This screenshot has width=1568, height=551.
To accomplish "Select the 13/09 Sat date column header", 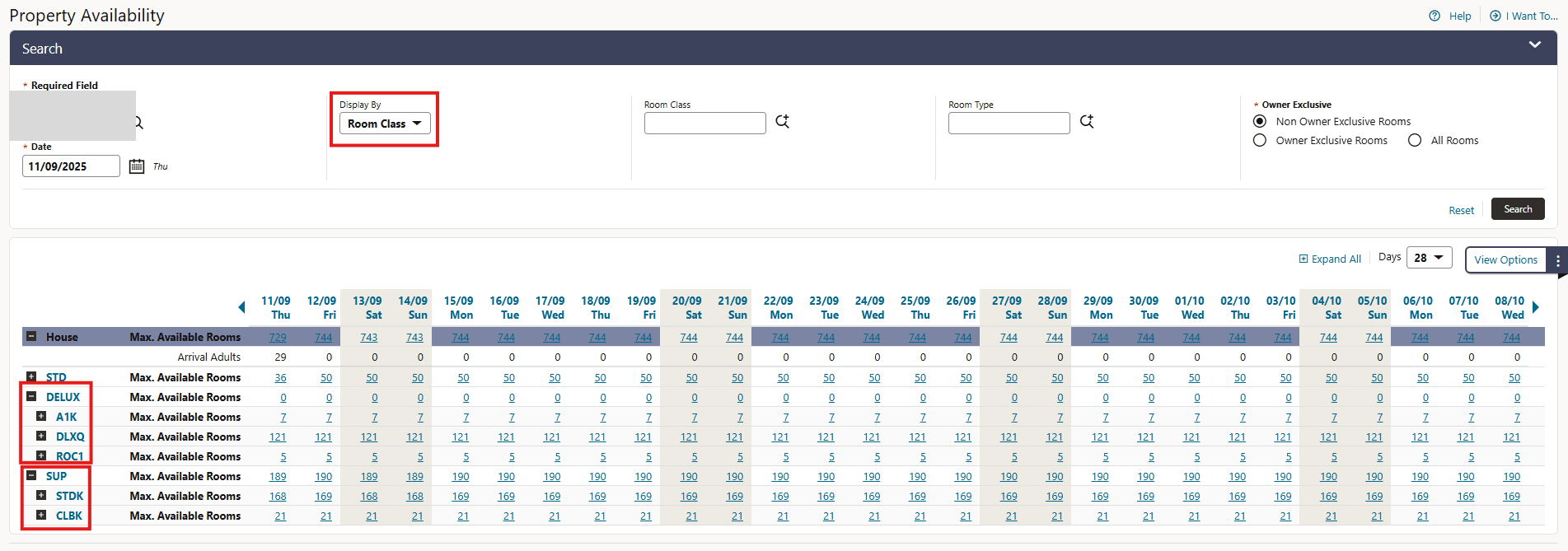I will [367, 308].
